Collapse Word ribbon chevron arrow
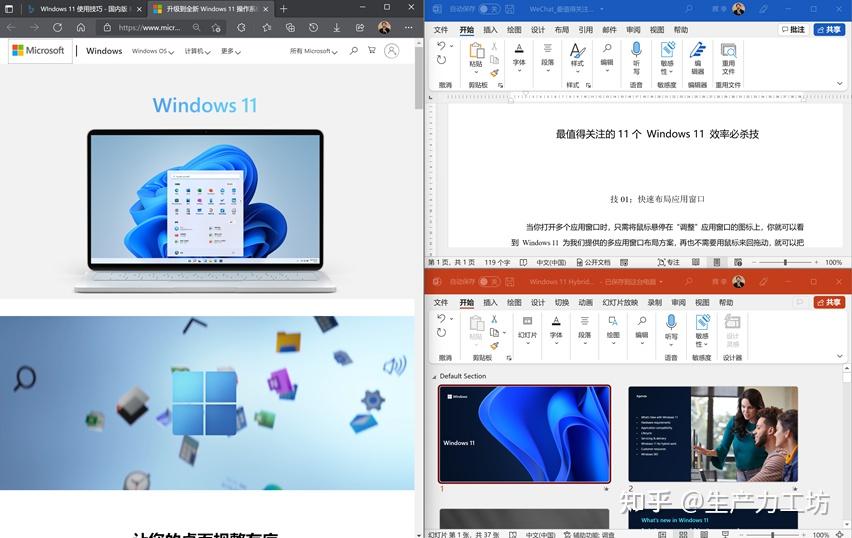This screenshot has width=852, height=538. coord(840,84)
